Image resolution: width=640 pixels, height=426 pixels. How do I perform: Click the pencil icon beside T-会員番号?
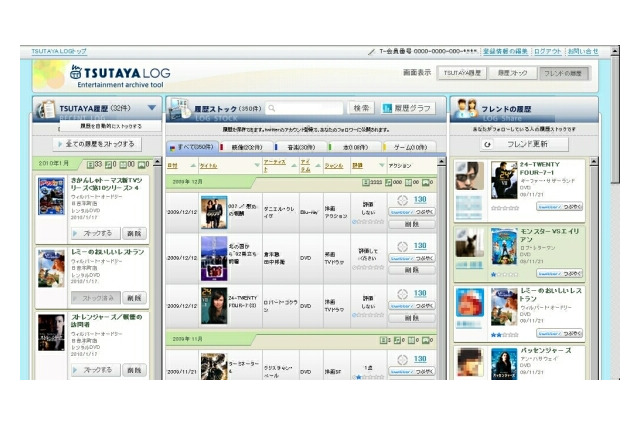(371, 52)
